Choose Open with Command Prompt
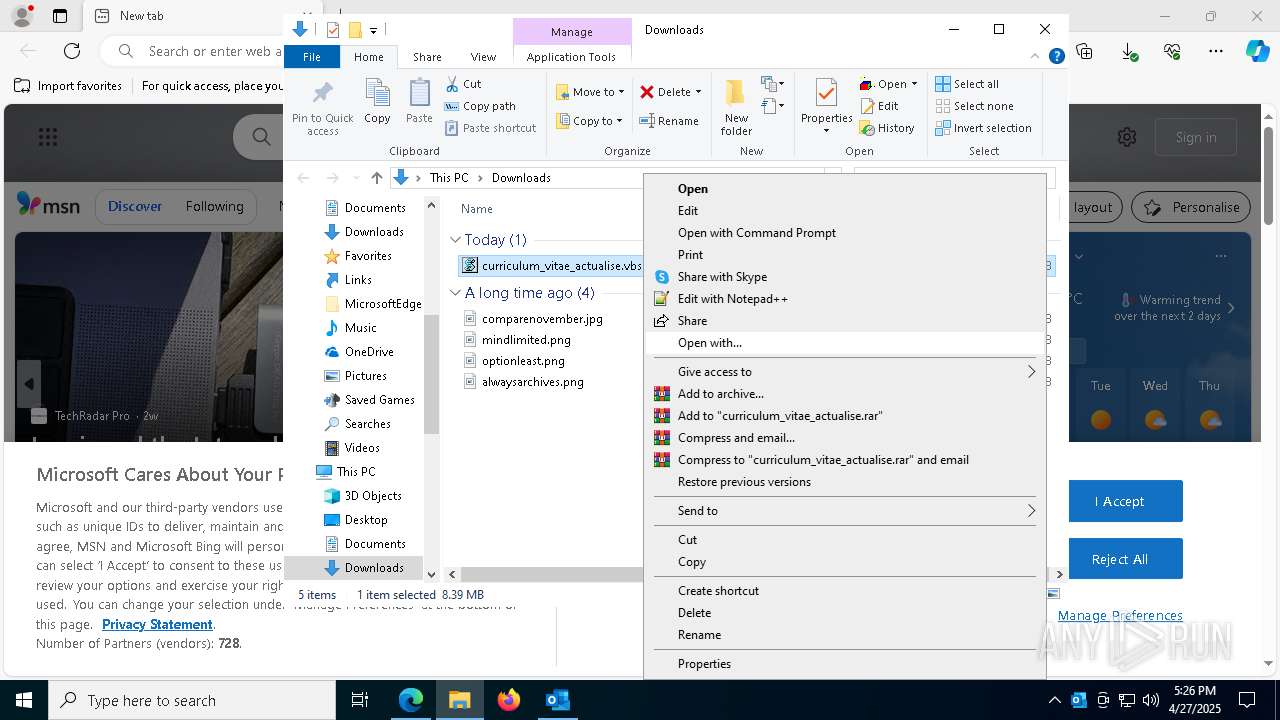 tap(845, 233)
